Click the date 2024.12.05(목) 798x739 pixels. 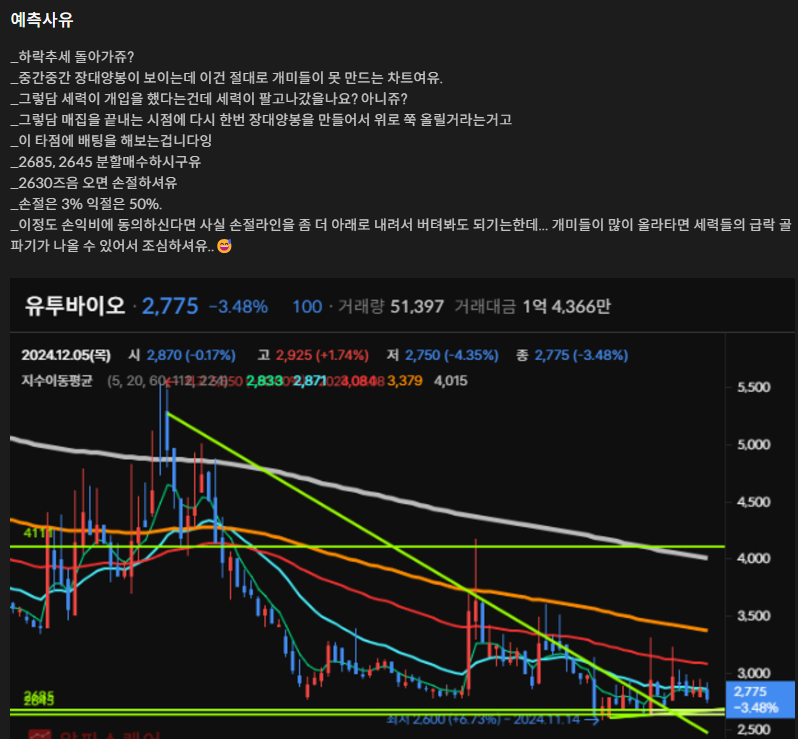tap(66, 355)
